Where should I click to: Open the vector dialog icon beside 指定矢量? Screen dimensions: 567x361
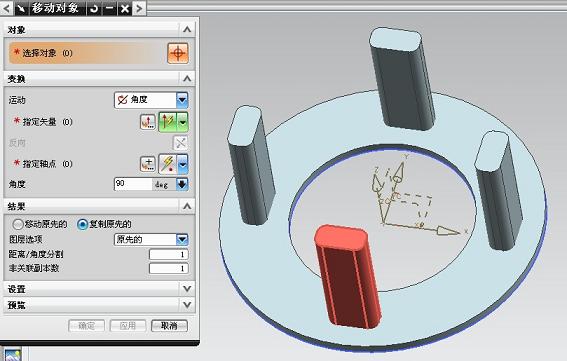pyautogui.click(x=148, y=122)
